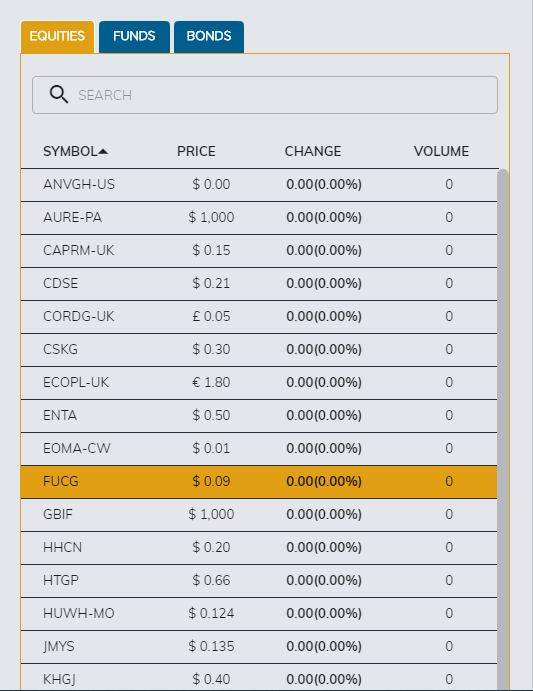
Task: Choose the CAPRM-UK equity row
Action: pyautogui.click(x=259, y=251)
